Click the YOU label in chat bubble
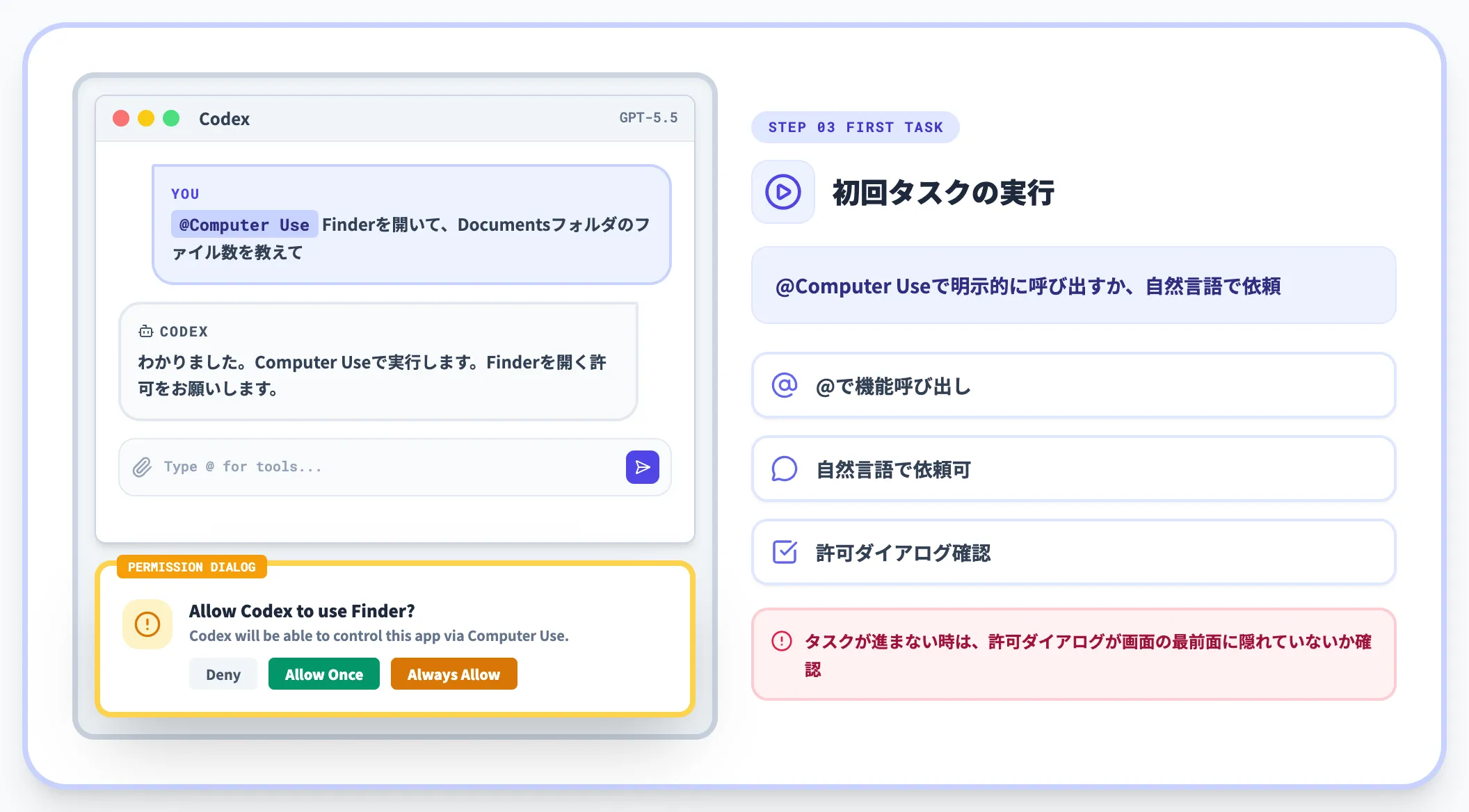Image resolution: width=1469 pixels, height=812 pixels. point(185,194)
